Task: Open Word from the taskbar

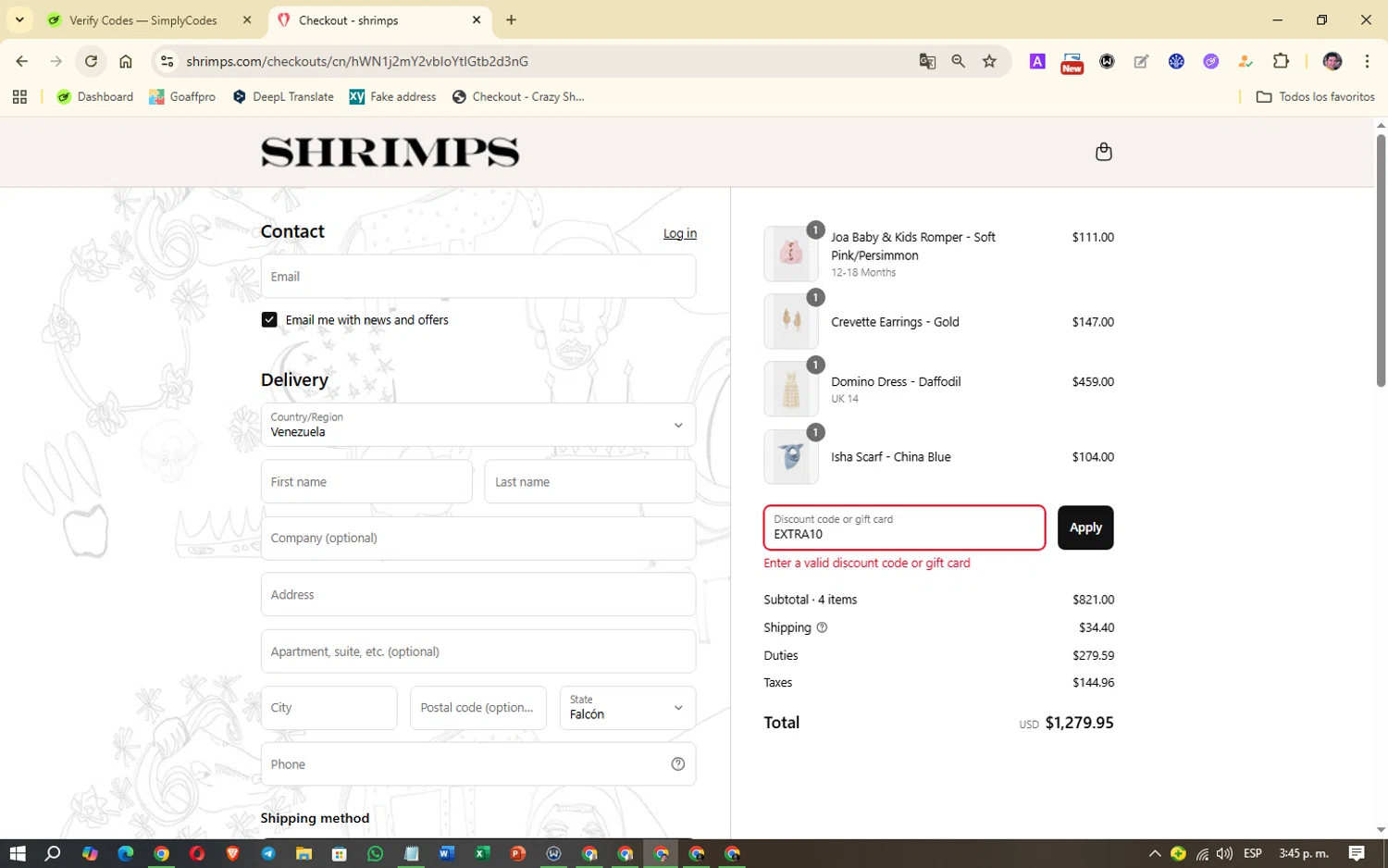Action: tap(446, 853)
